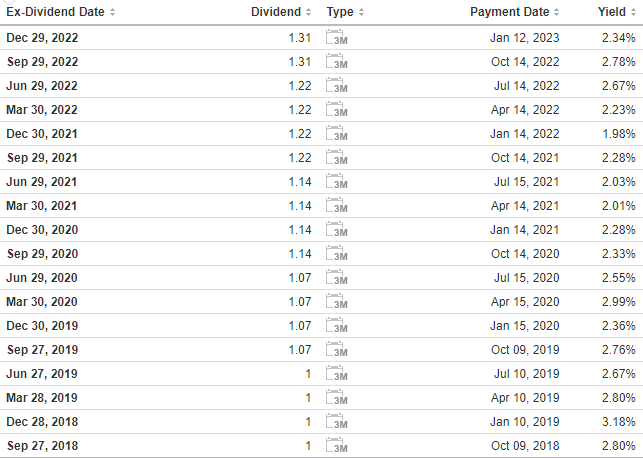Viewport: 643px width, 459px height.
Task: Click 3M calendar icon in Dec 28, 2018 row
Action: coord(337,421)
